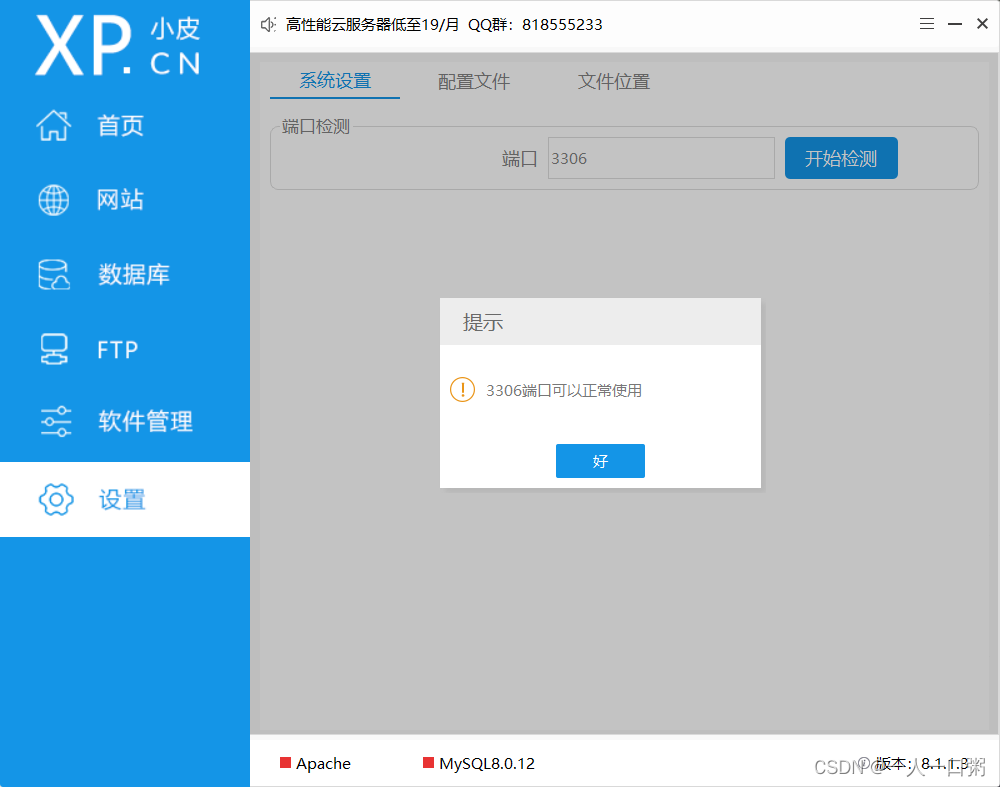Click the warning icon in the 提示 dialog
This screenshot has height=787, width=1000.
tap(462, 390)
